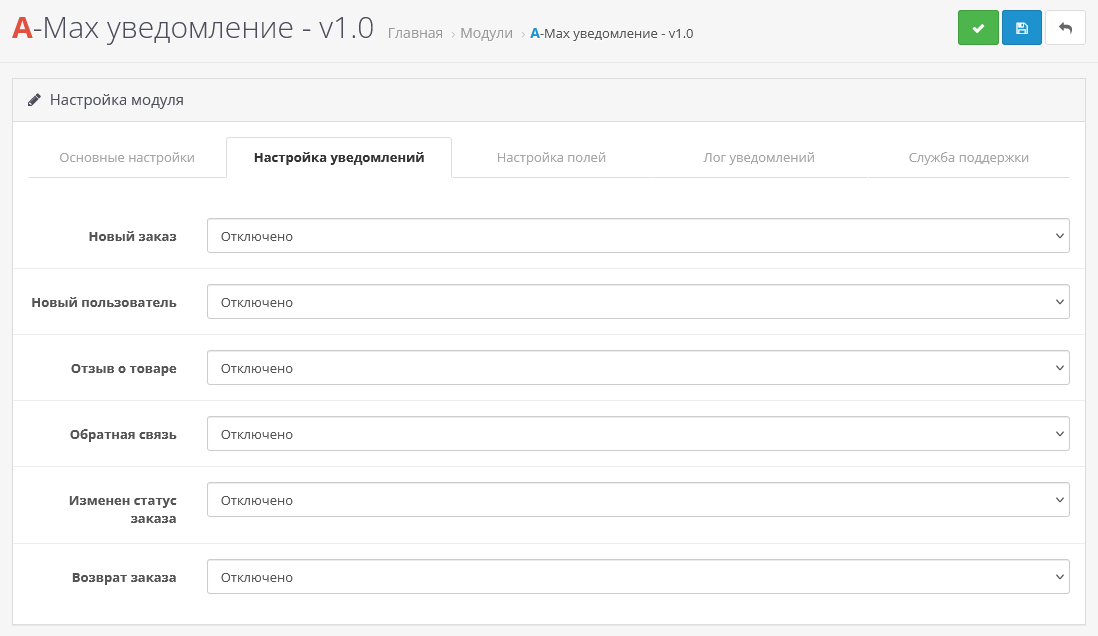Click the large A-Max уведомление page title
Viewport: 1098px width, 636px height.
192,28
